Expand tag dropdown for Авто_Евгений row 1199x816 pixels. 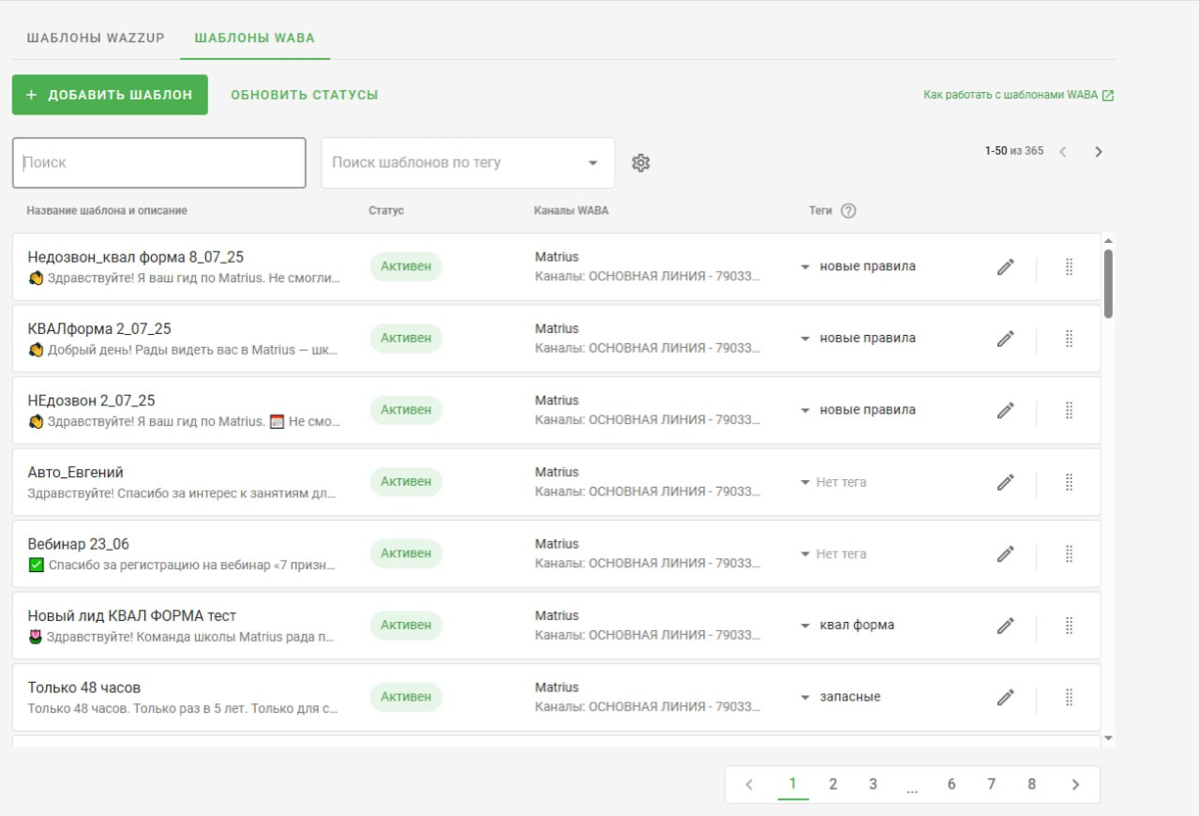[805, 482]
